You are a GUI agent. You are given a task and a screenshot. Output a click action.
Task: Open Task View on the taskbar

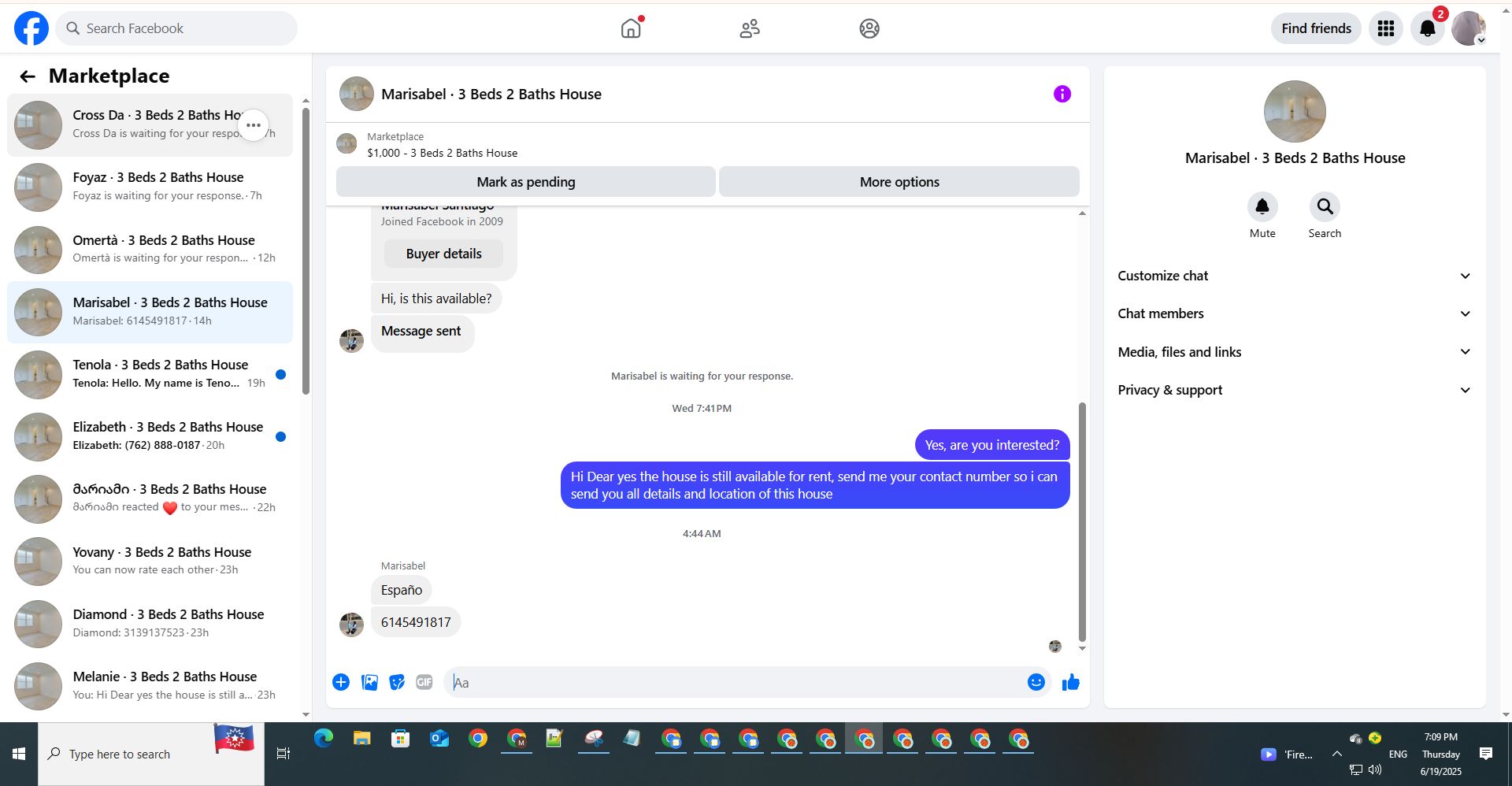283,754
